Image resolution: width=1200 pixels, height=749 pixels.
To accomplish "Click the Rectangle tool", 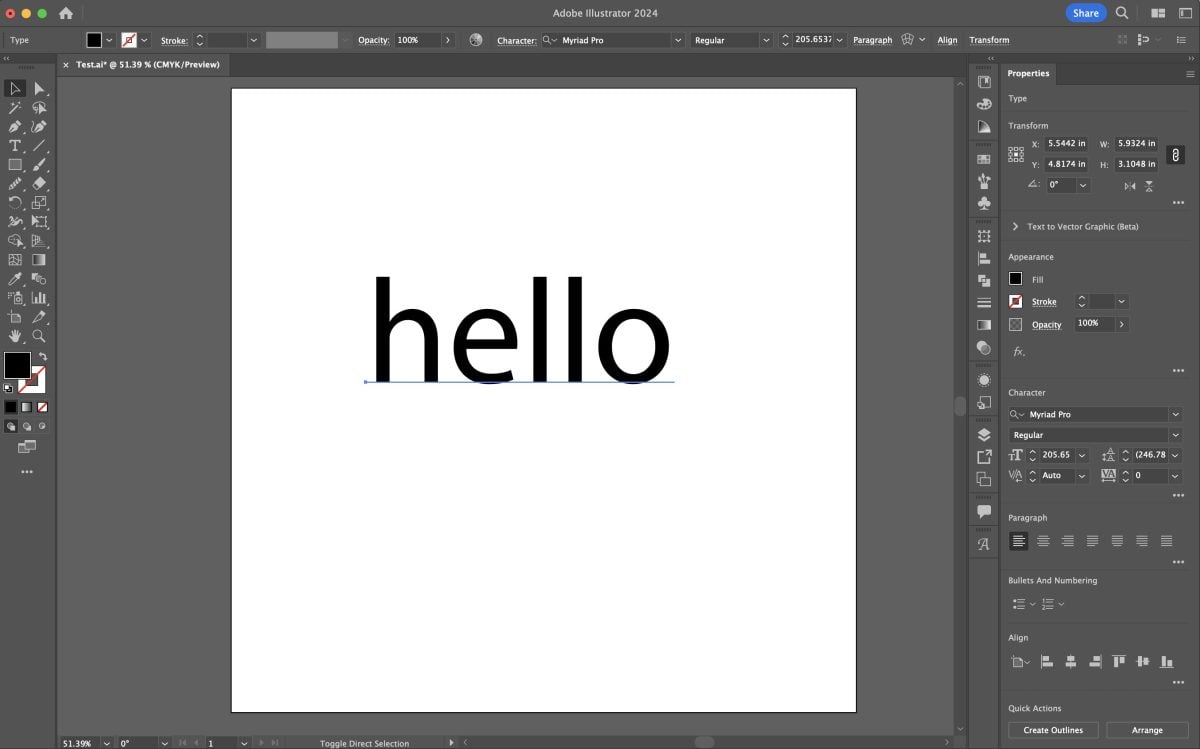I will pos(15,165).
